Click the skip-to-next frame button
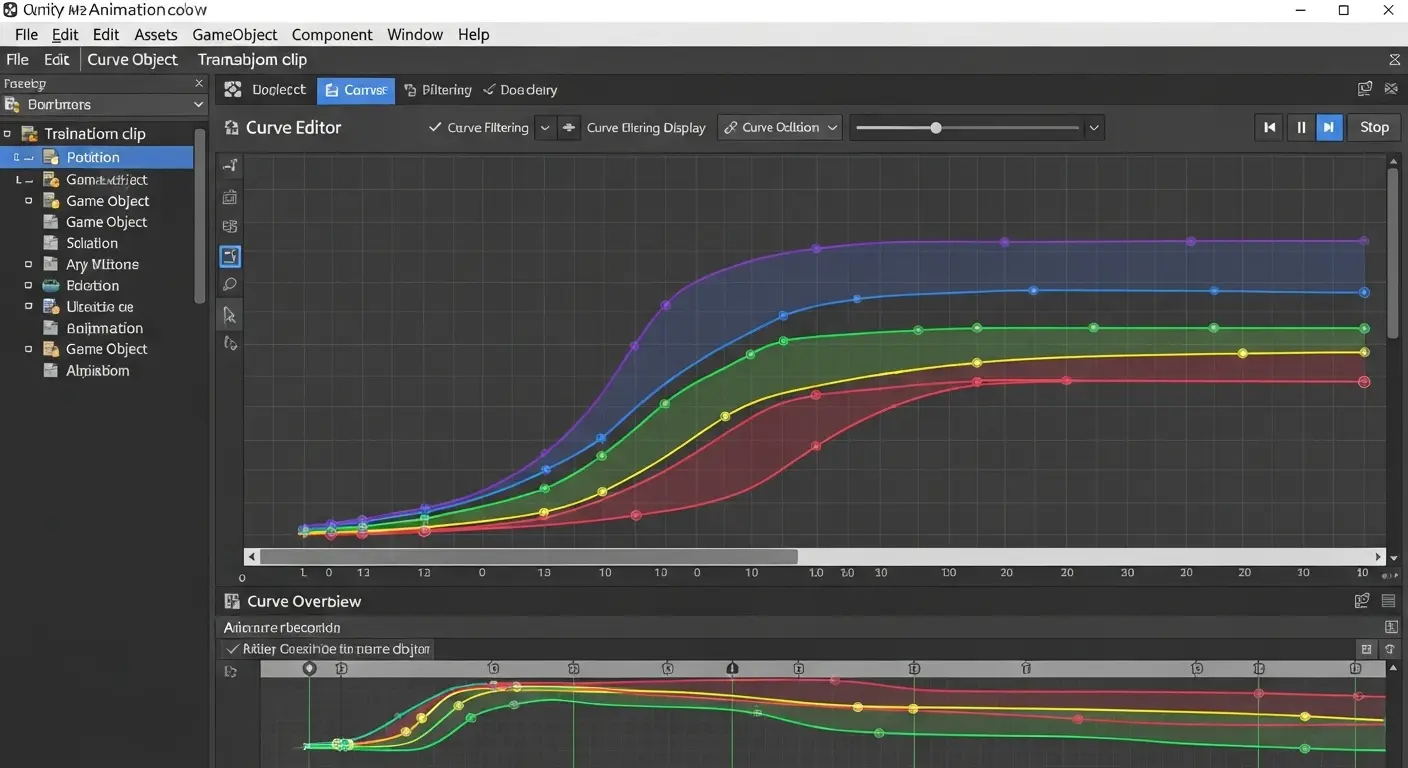Screen dimensions: 1408x768 pyautogui.click(x=1329, y=127)
